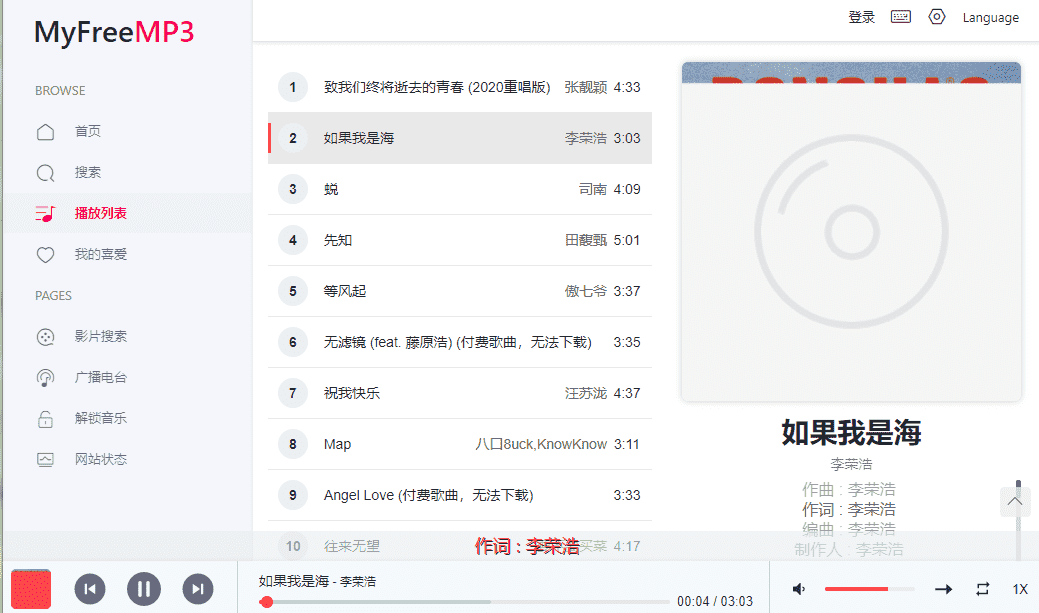Open the 网站状态 monitor icon
This screenshot has width=1039, height=613.
[x=45, y=459]
